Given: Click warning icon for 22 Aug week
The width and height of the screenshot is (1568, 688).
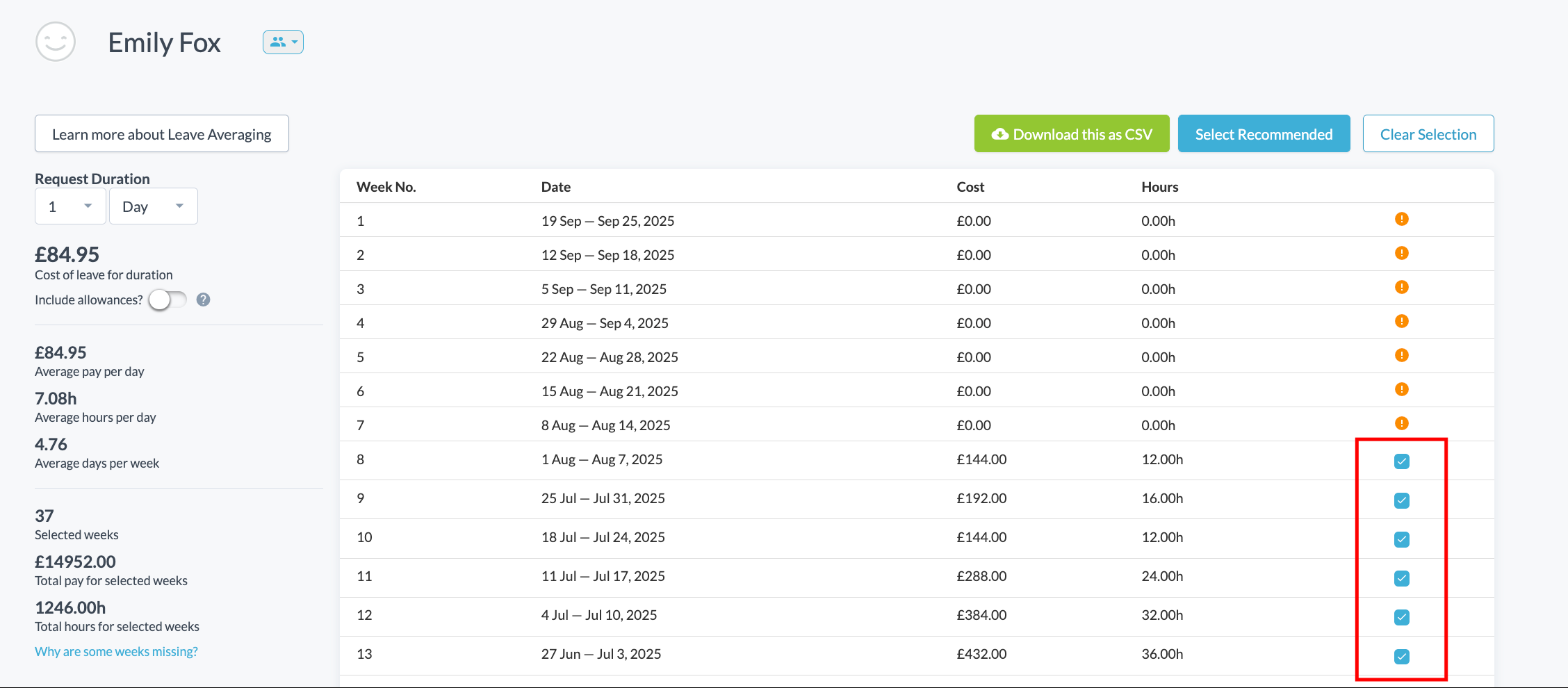Looking at the screenshot, I should pos(1401,356).
